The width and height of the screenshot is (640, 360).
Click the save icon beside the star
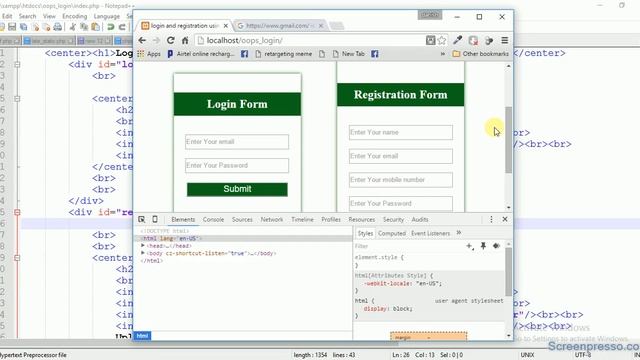coord(430,40)
